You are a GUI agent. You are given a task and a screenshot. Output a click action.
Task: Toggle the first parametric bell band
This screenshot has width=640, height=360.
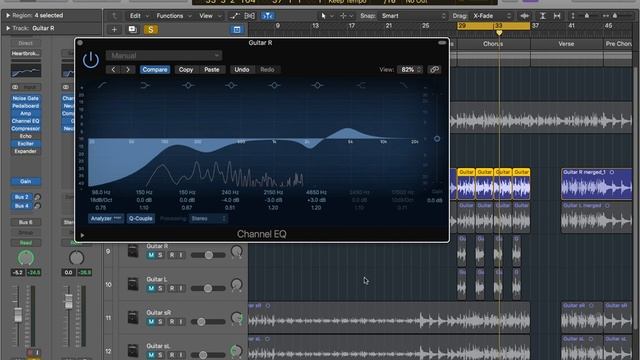tap(188, 85)
